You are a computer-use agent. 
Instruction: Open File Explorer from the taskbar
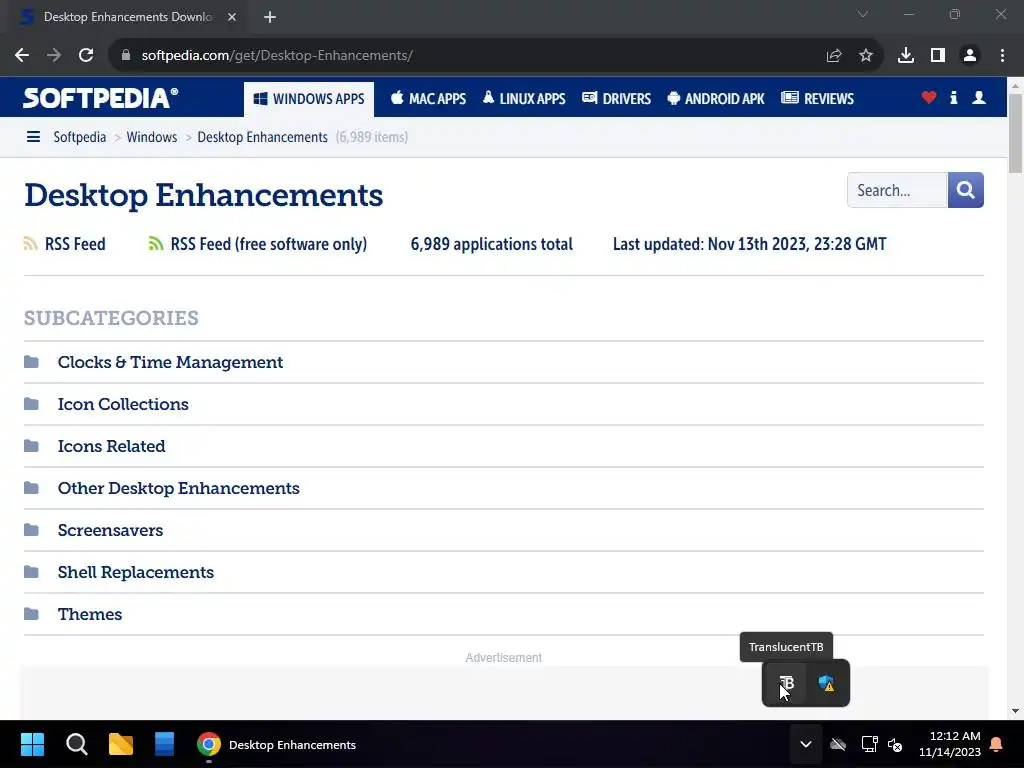[121, 744]
